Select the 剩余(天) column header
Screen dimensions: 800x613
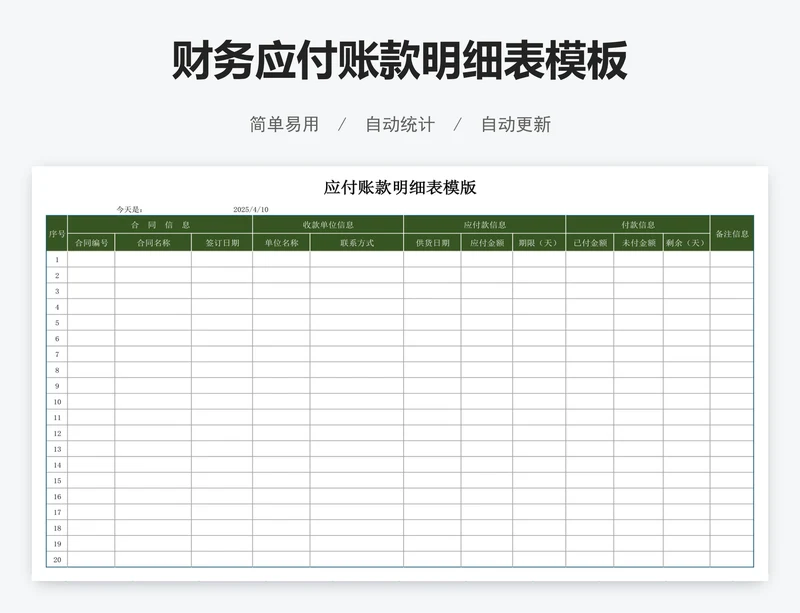point(686,243)
